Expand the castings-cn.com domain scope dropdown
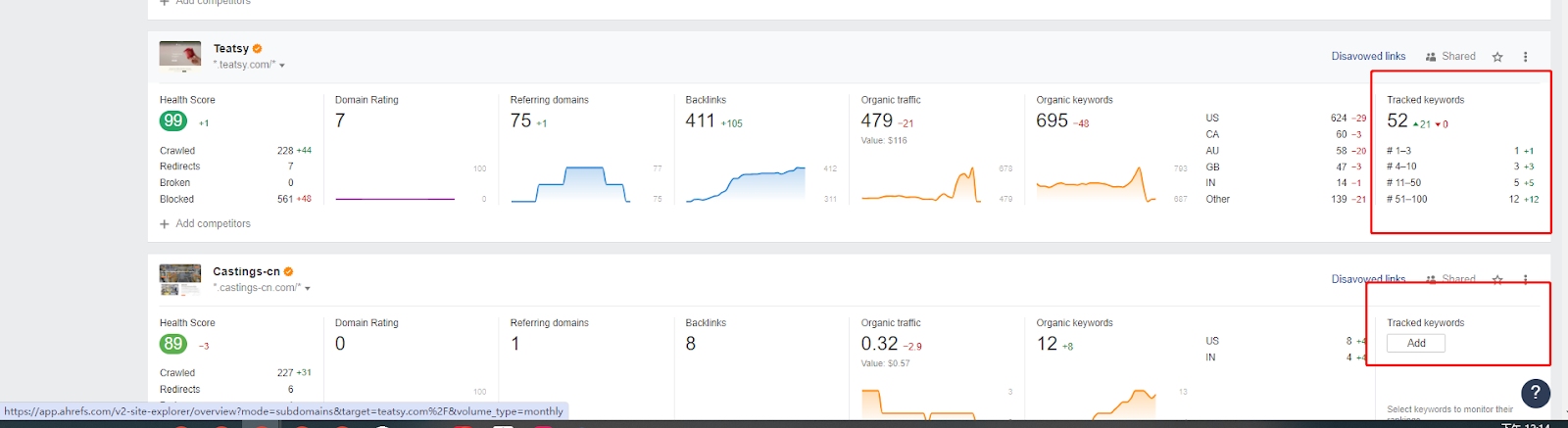Image resolution: width=1568 pixels, height=428 pixels. tap(308, 289)
